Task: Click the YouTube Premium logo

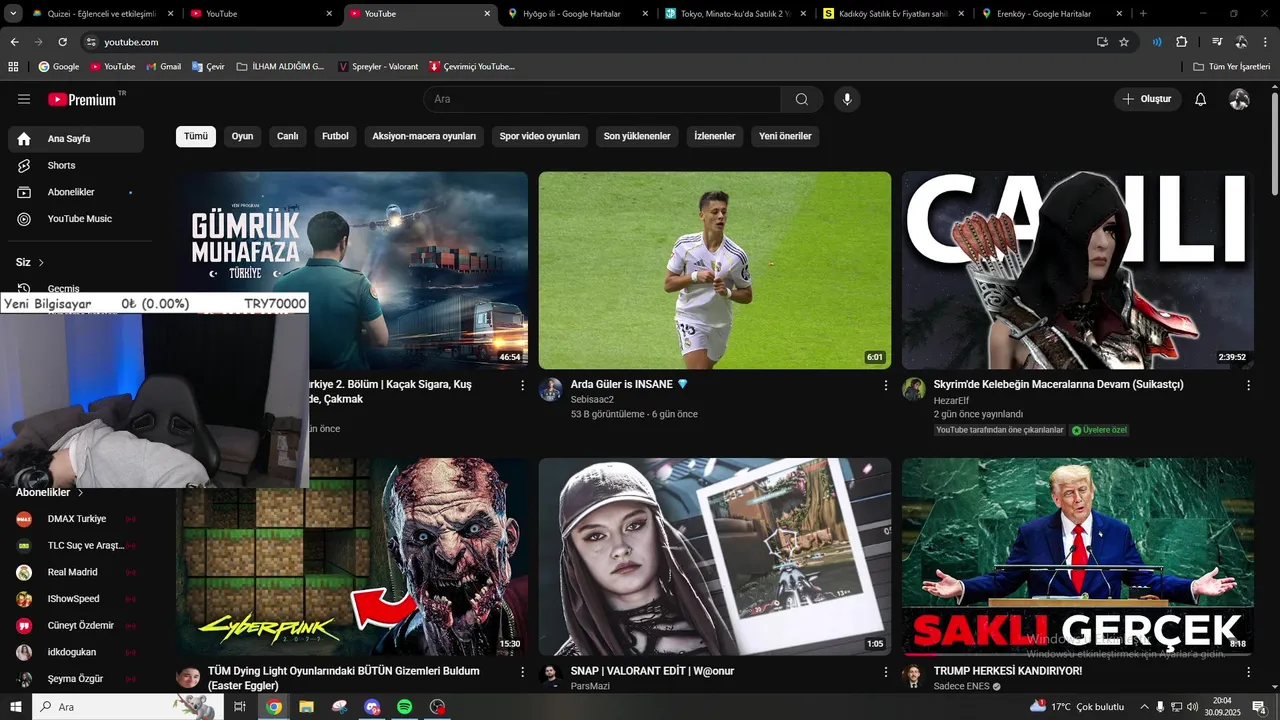Action: pyautogui.click(x=84, y=99)
